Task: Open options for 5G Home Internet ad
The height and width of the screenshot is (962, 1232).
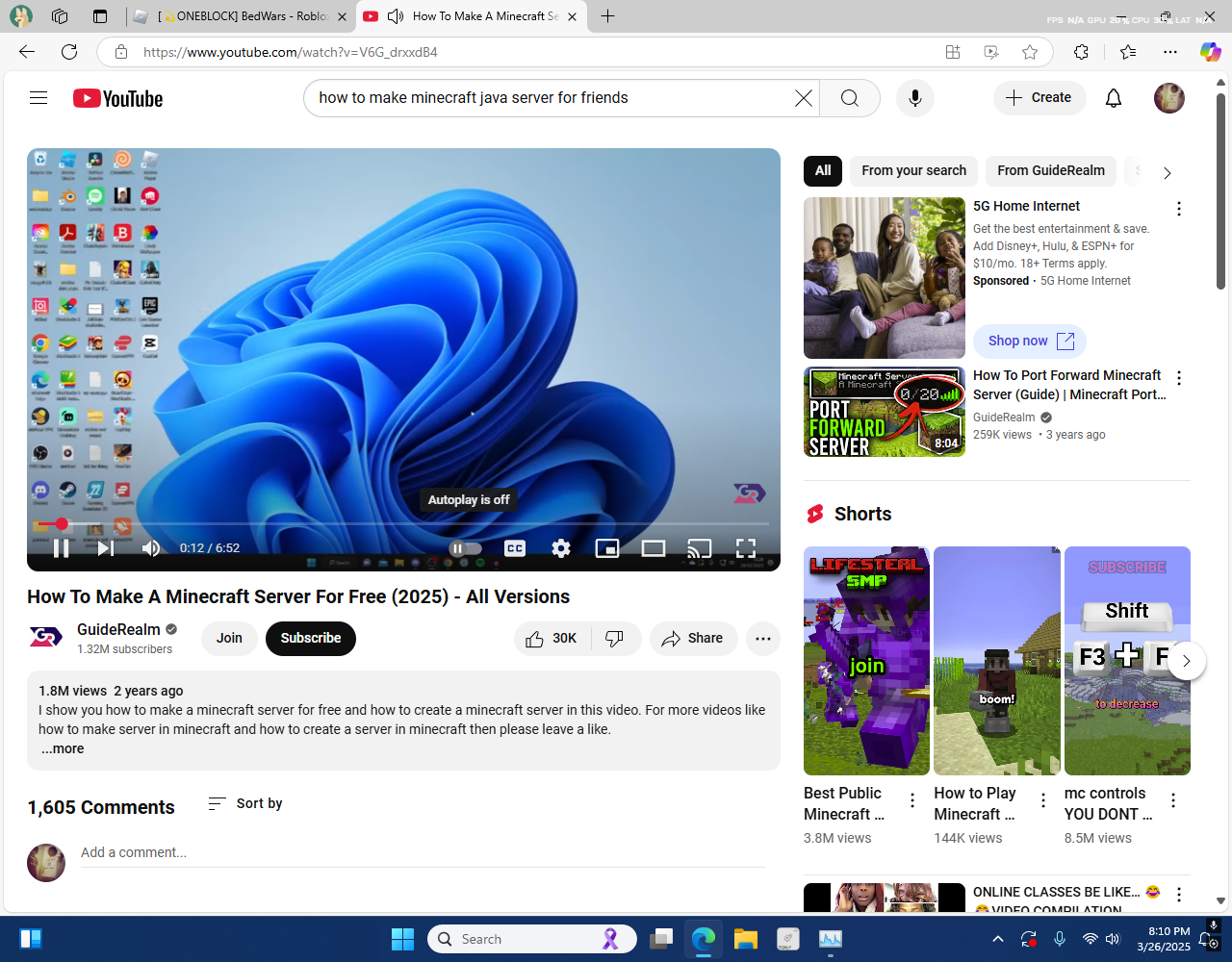Action: pos(1179,209)
